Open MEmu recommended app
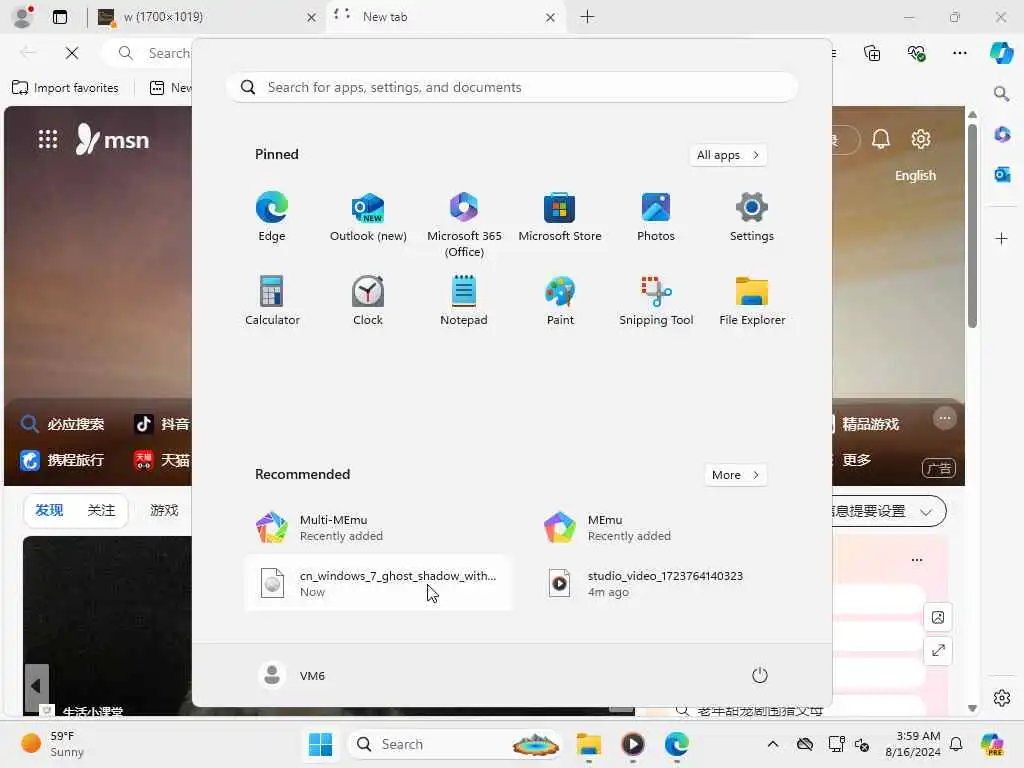This screenshot has height=768, width=1024. pos(666,528)
